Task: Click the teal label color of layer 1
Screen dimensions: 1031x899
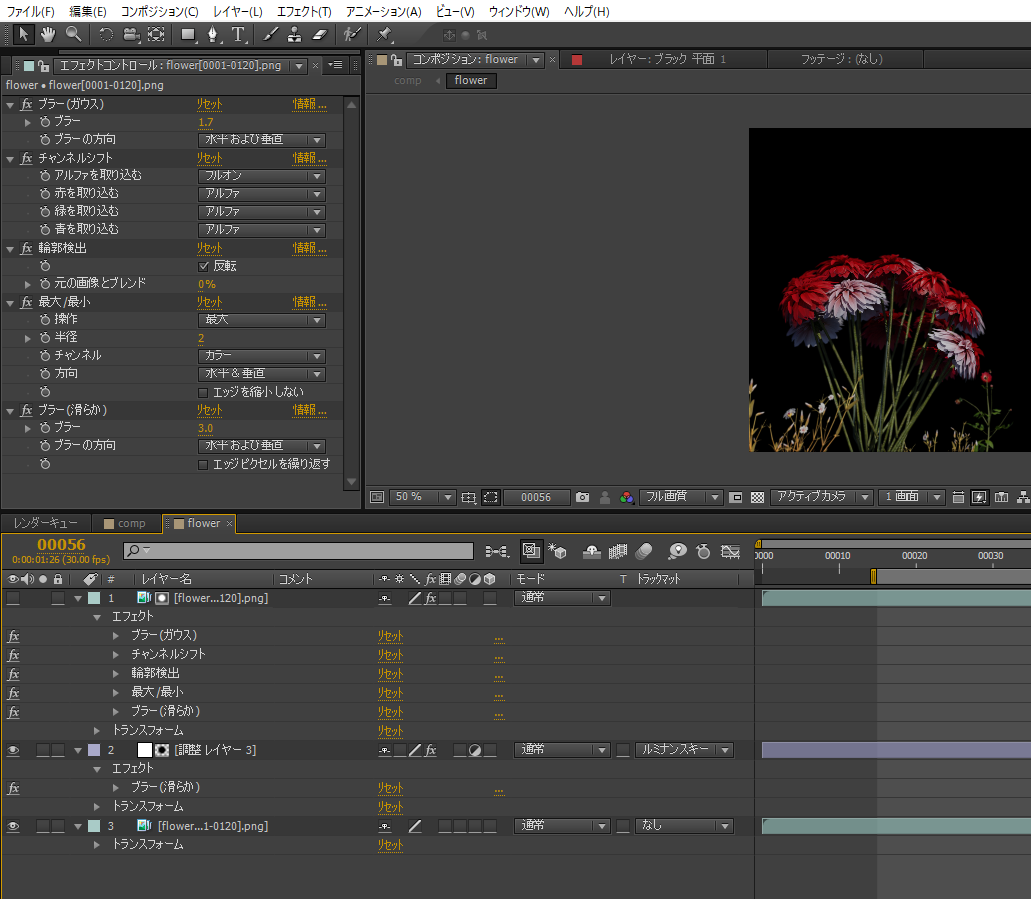Action: pos(94,598)
